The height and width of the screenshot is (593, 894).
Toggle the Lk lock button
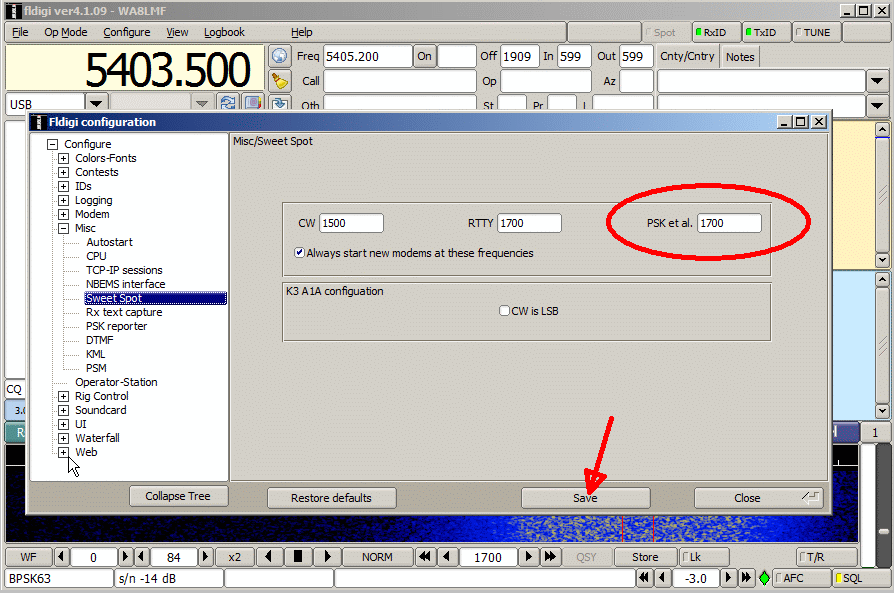tap(704, 557)
